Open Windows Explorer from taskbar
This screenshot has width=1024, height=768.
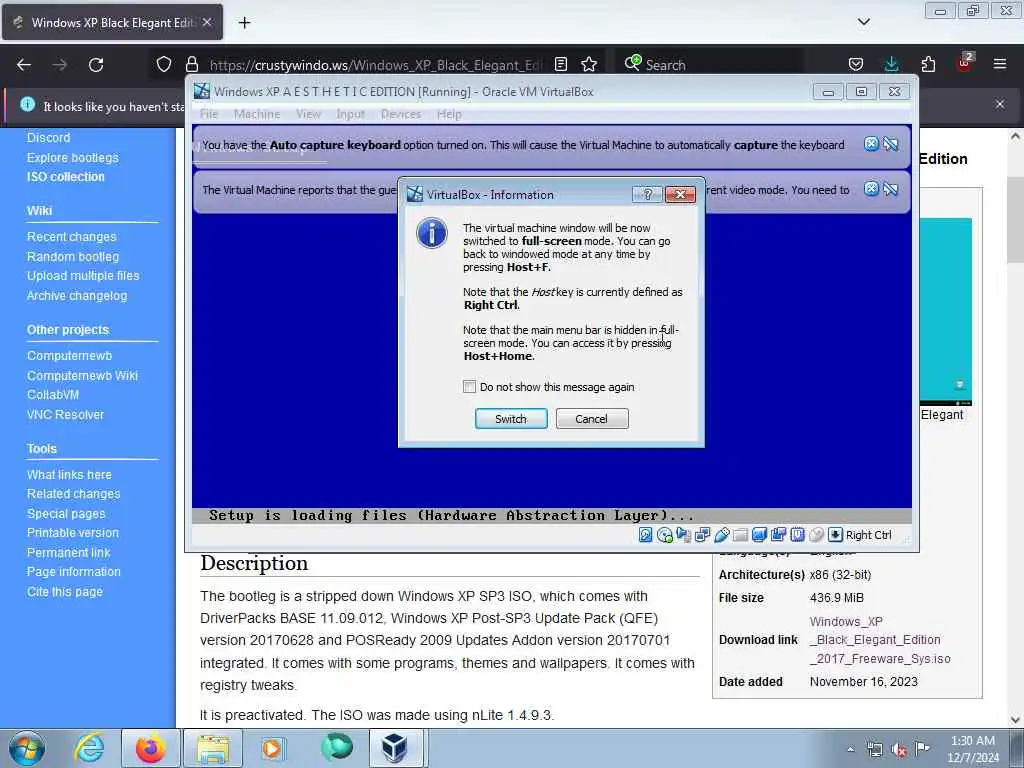coord(213,748)
